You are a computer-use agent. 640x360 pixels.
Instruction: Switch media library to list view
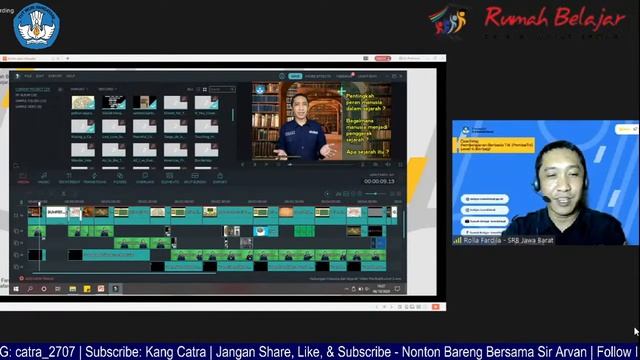coord(198,89)
